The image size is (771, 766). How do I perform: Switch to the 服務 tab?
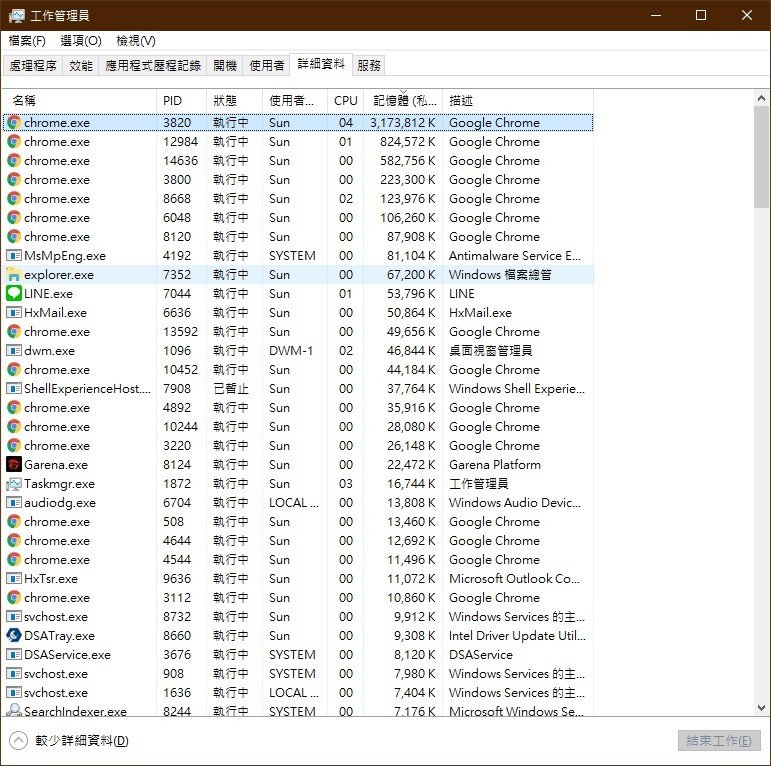[x=368, y=65]
